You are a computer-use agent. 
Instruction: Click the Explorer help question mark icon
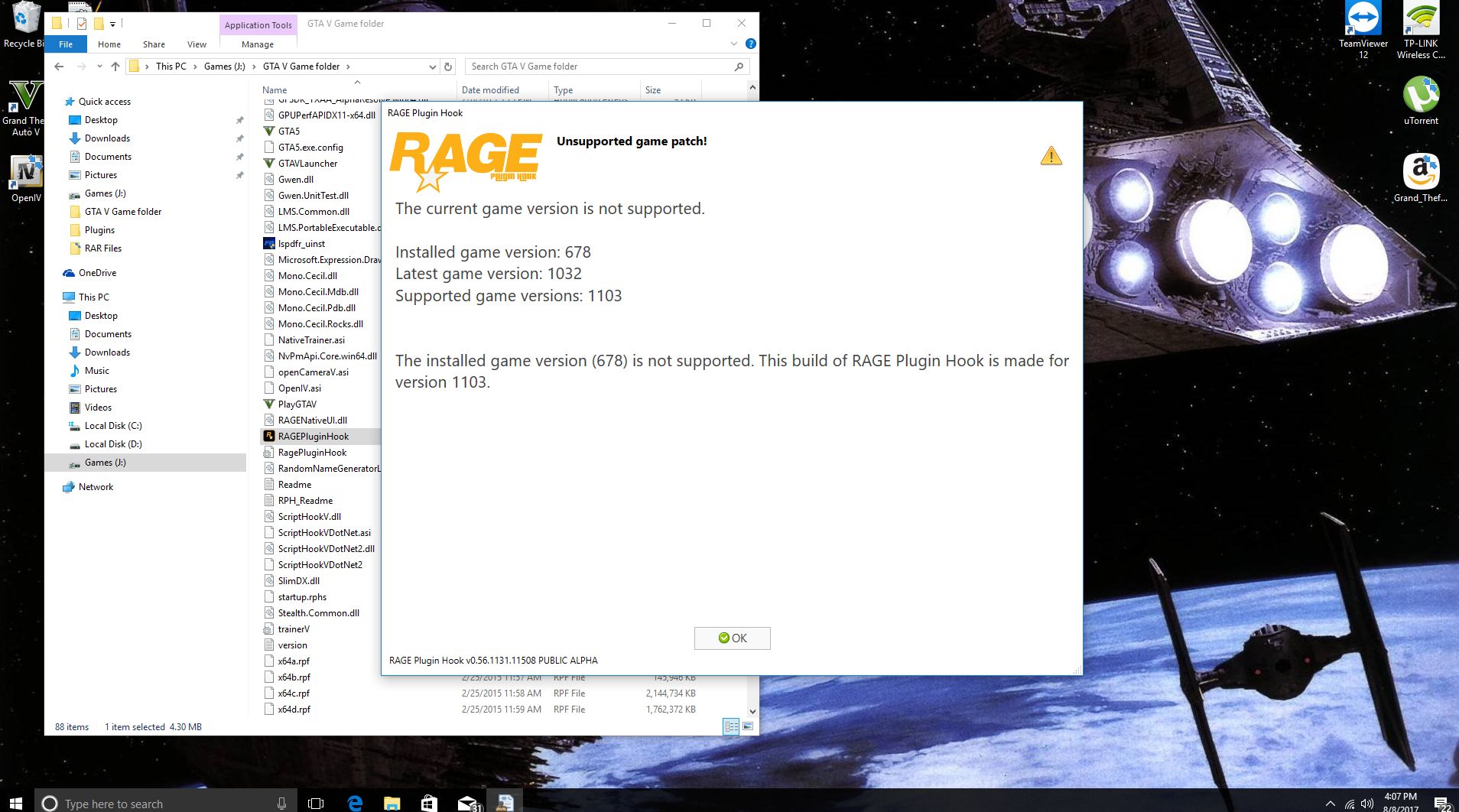coord(751,44)
